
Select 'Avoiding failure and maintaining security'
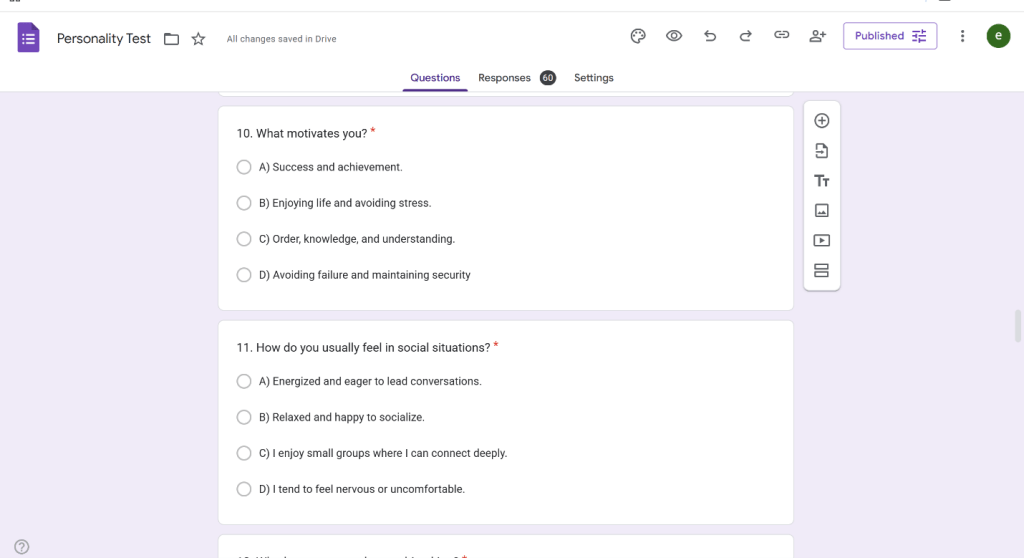click(x=244, y=275)
